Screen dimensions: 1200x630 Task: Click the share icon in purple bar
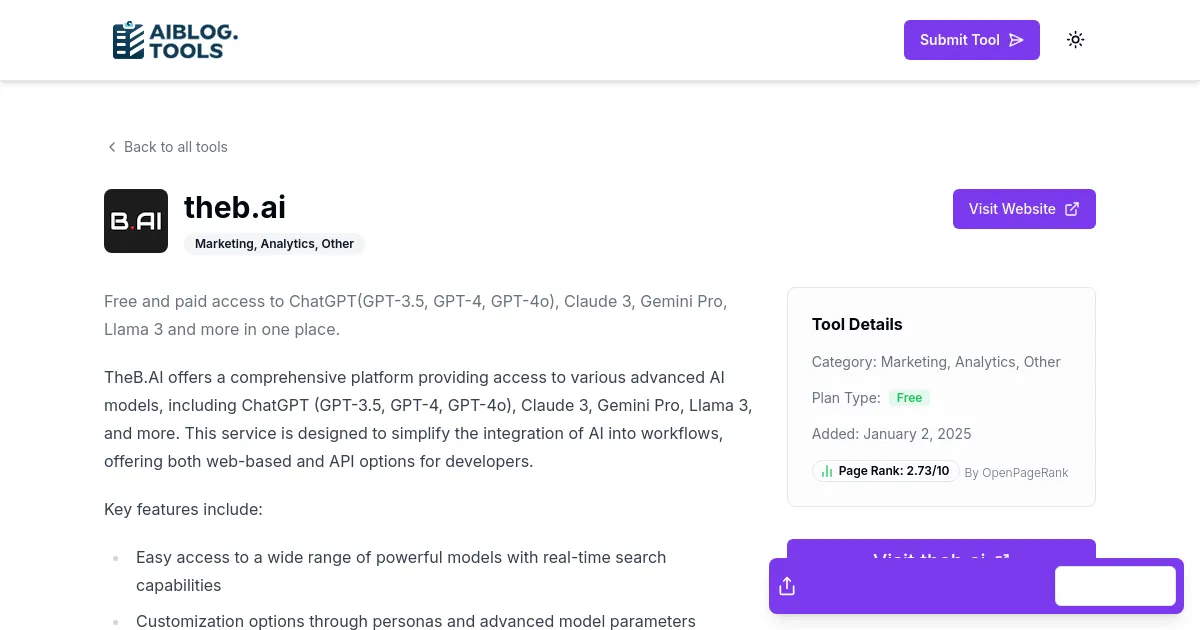pos(787,586)
